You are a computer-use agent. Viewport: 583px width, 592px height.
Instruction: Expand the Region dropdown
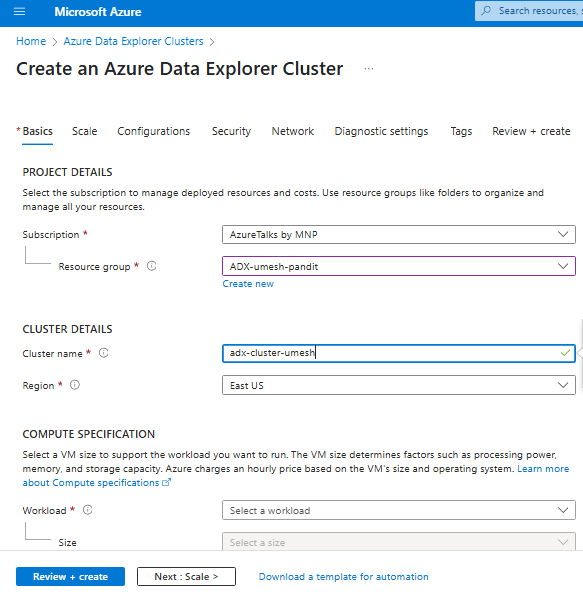coord(399,385)
